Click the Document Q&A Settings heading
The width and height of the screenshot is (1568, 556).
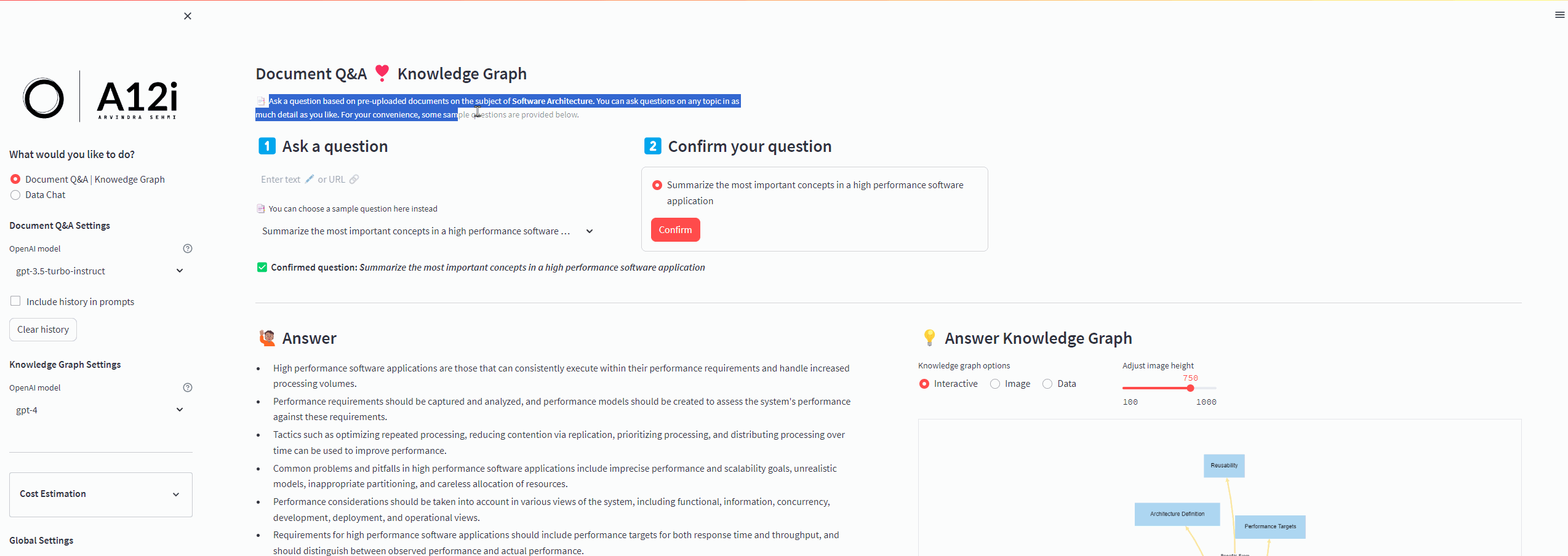coord(60,226)
